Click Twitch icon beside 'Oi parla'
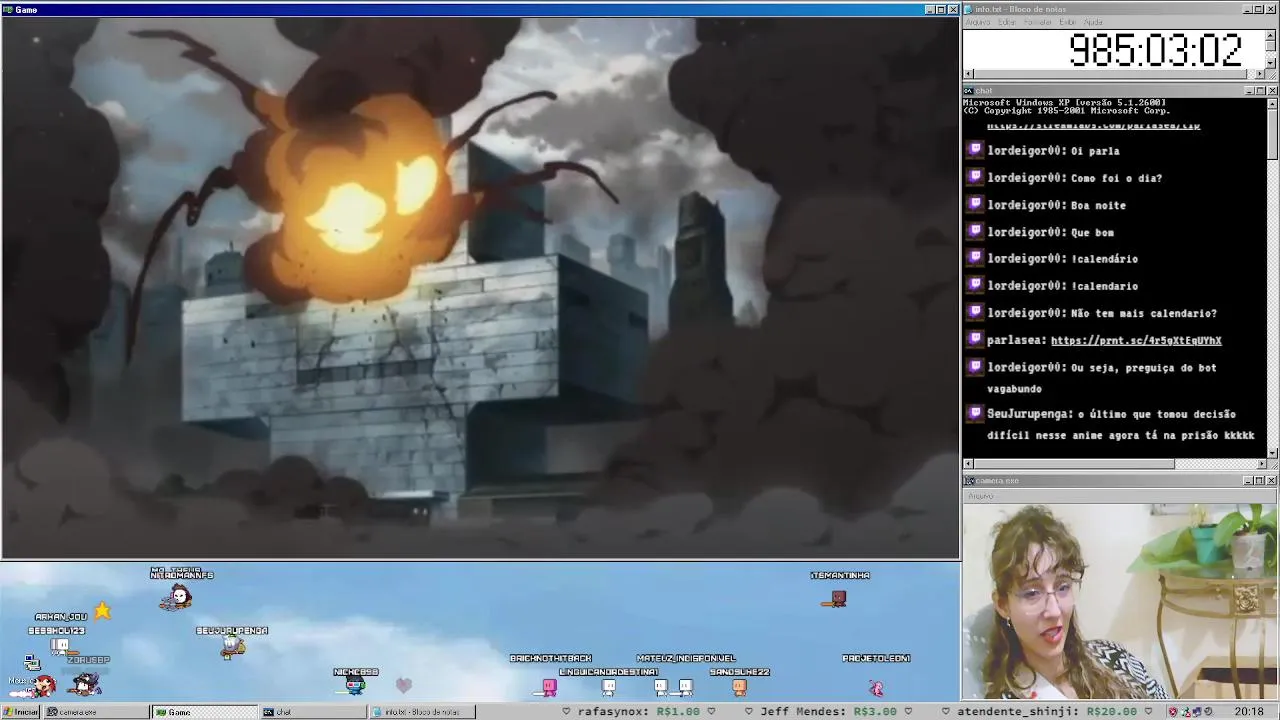Screen dimensions: 1280x720 (x=975, y=150)
